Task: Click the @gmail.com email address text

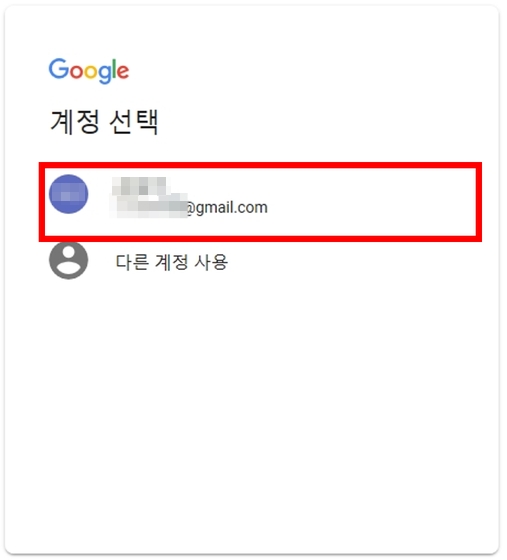Action: point(189,208)
